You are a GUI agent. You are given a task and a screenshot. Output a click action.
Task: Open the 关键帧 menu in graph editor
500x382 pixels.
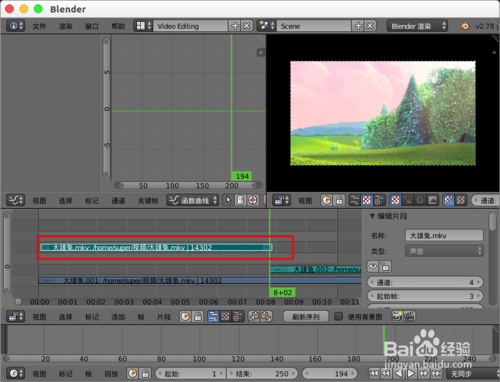click(148, 201)
